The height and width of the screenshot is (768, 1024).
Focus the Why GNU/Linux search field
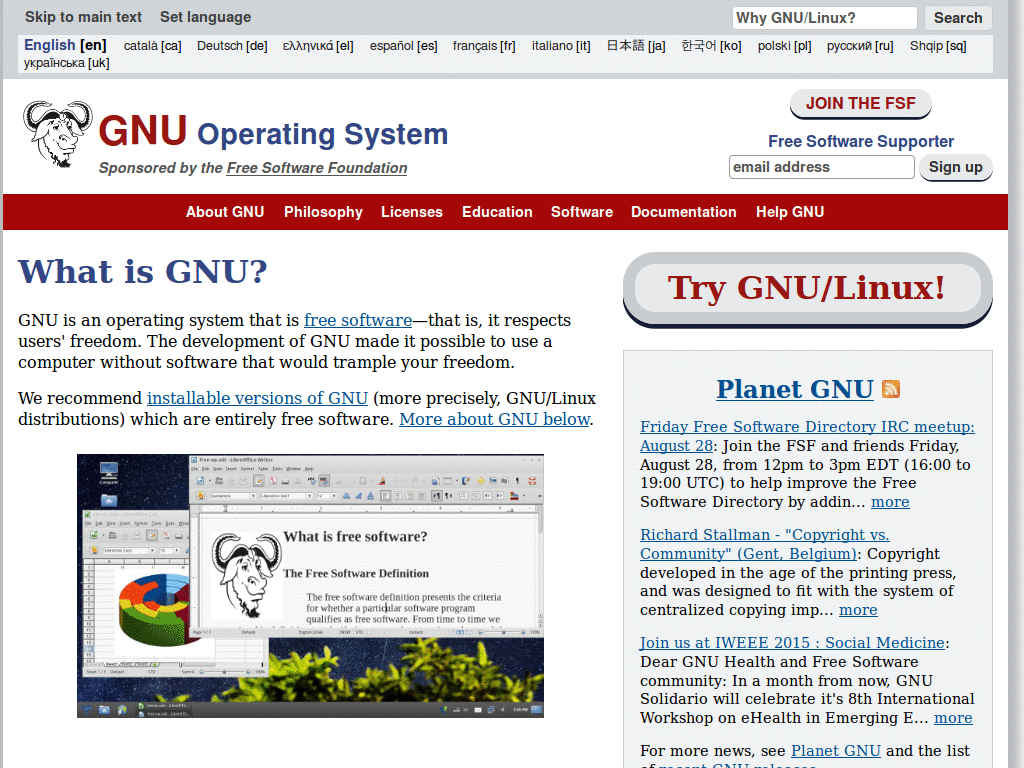coord(824,18)
